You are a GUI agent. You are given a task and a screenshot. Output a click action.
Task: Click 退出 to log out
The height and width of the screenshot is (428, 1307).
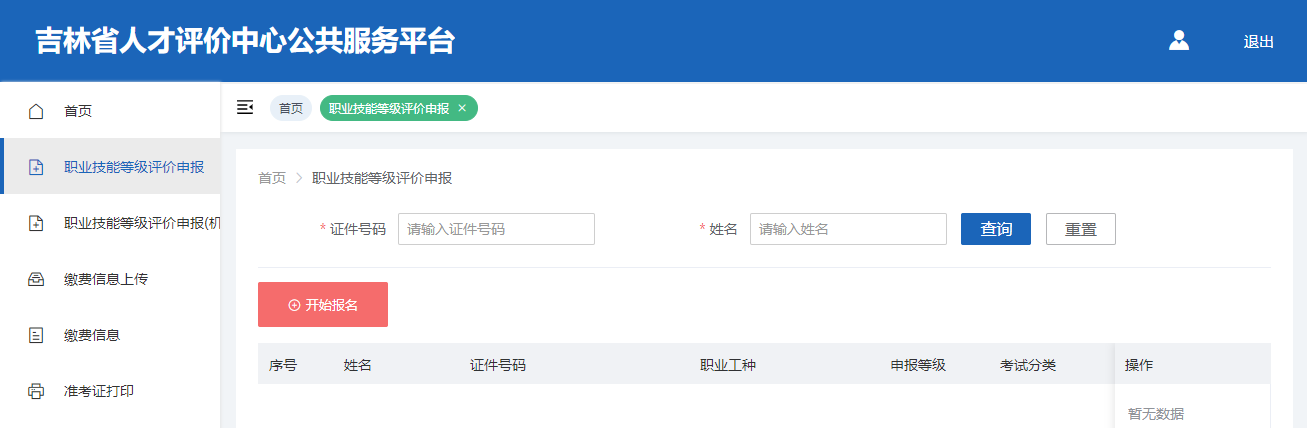(1258, 42)
